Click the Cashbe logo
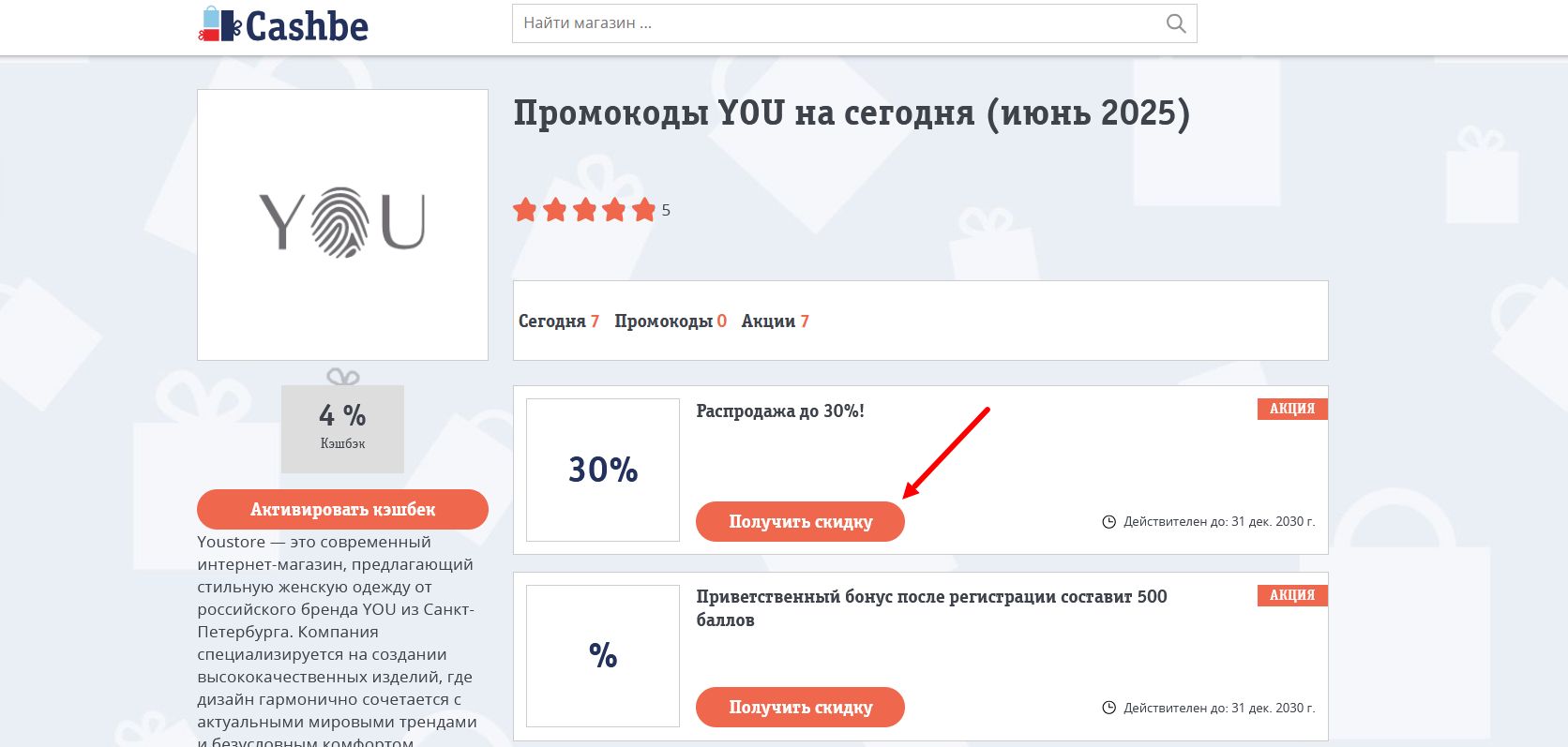 282,24
